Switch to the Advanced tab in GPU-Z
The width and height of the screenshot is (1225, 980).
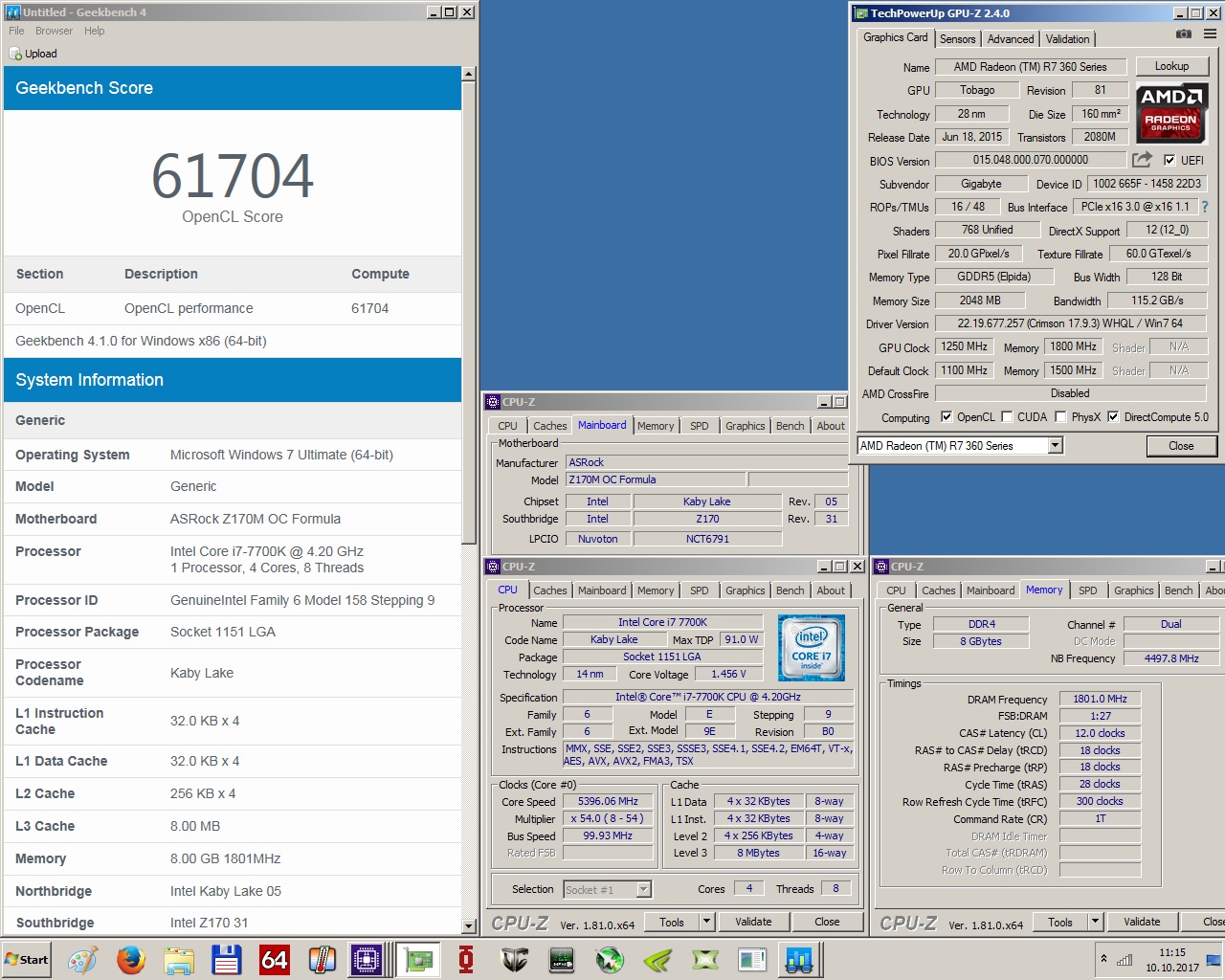pos(1011,39)
